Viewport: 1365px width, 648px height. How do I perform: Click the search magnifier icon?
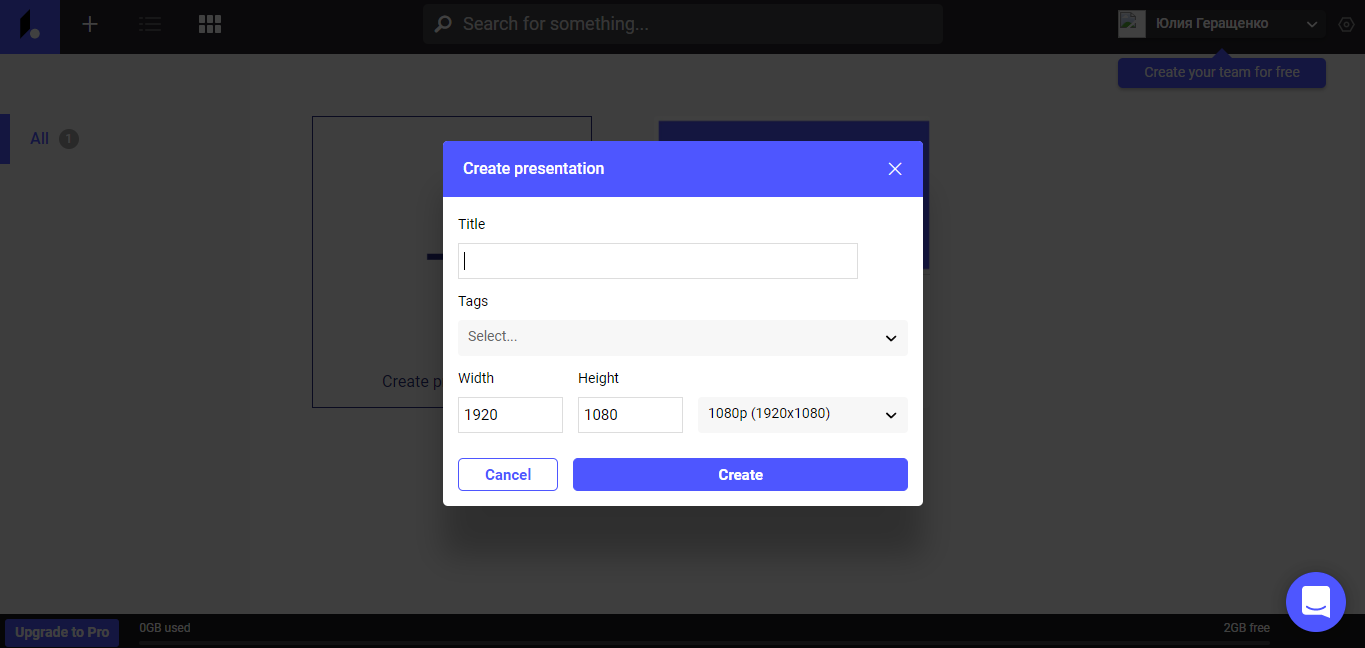(x=442, y=24)
